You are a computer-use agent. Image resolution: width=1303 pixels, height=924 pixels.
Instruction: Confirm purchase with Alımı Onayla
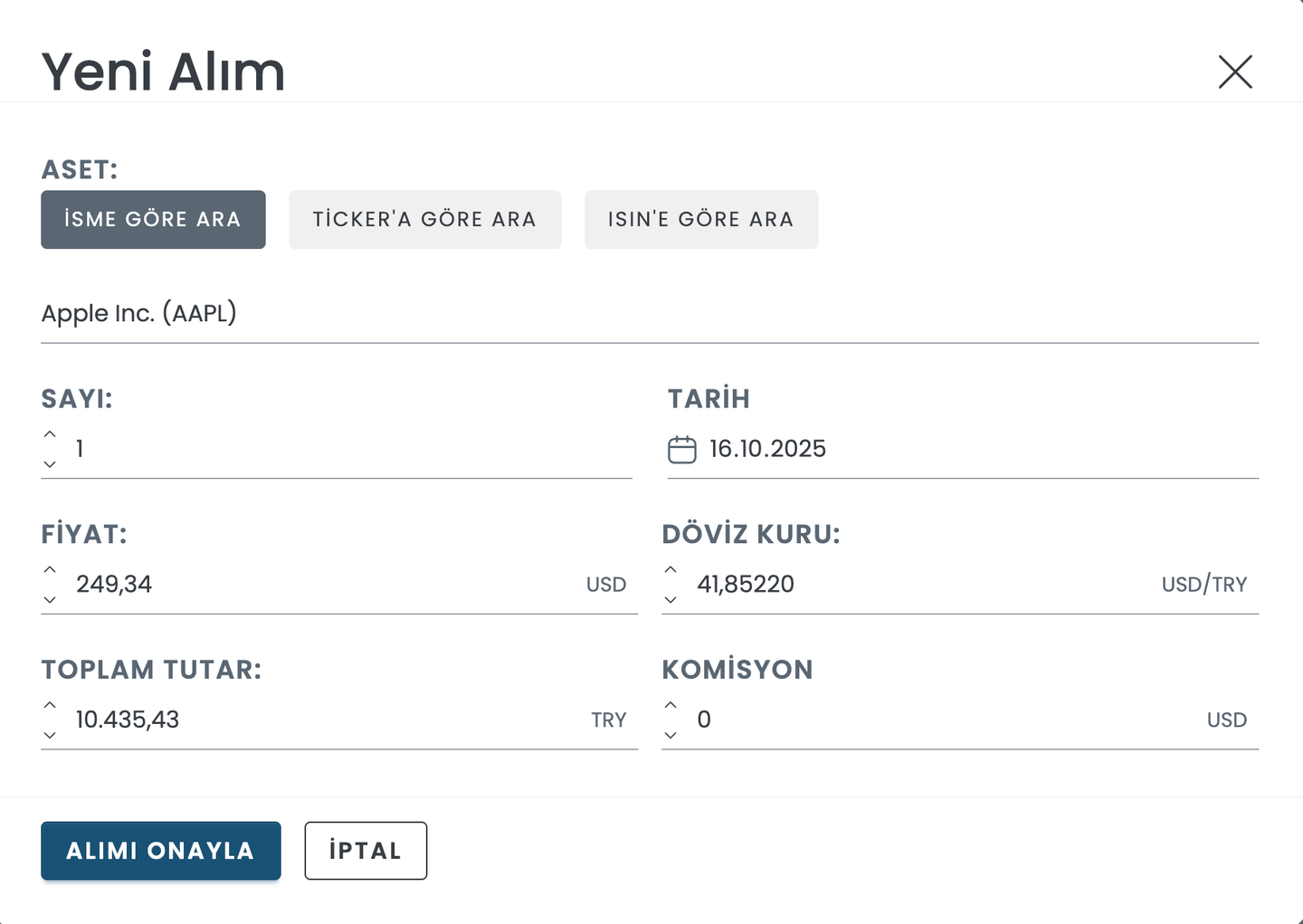tap(161, 851)
